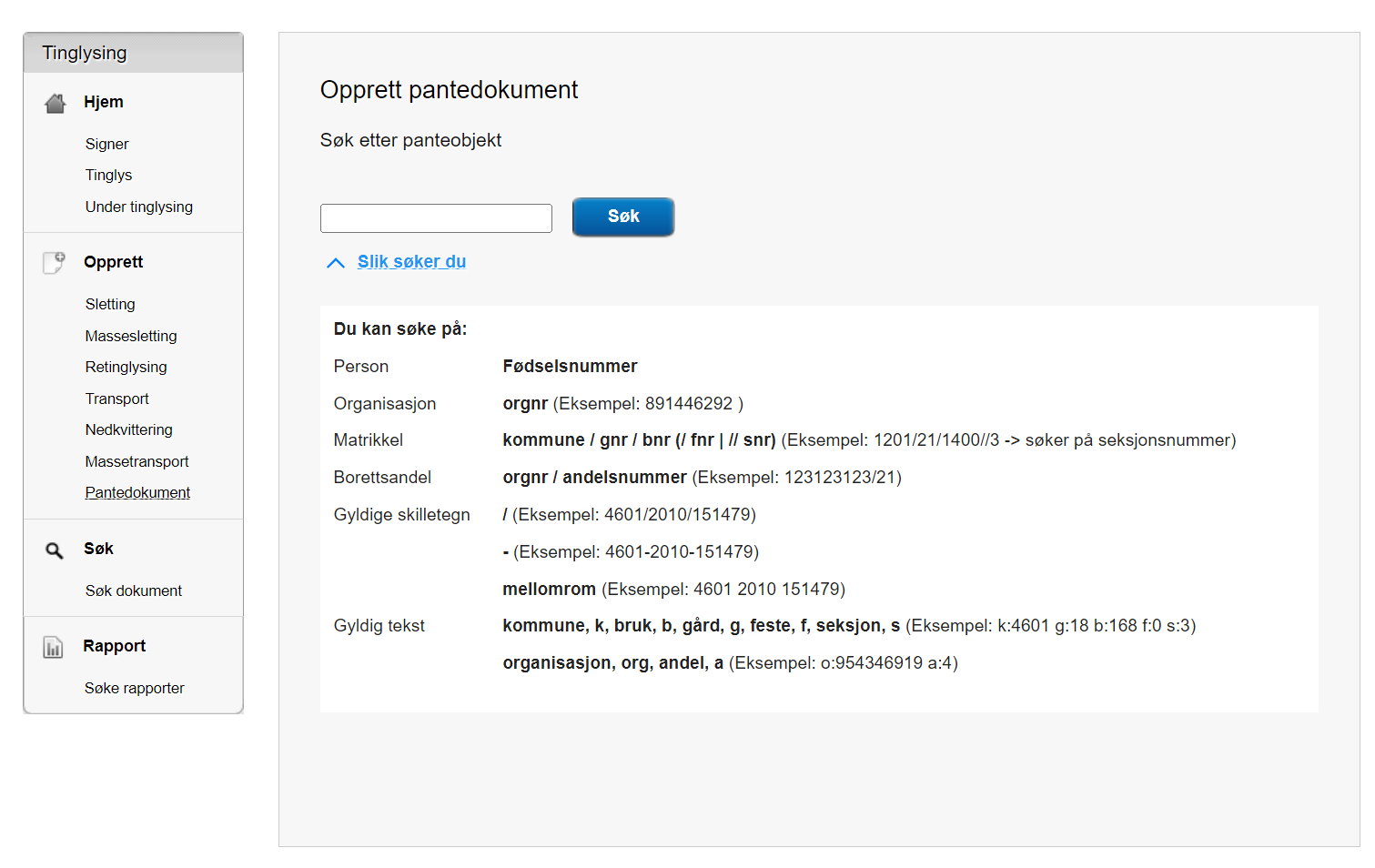Open Søk dokument in the sidebar

click(x=134, y=590)
